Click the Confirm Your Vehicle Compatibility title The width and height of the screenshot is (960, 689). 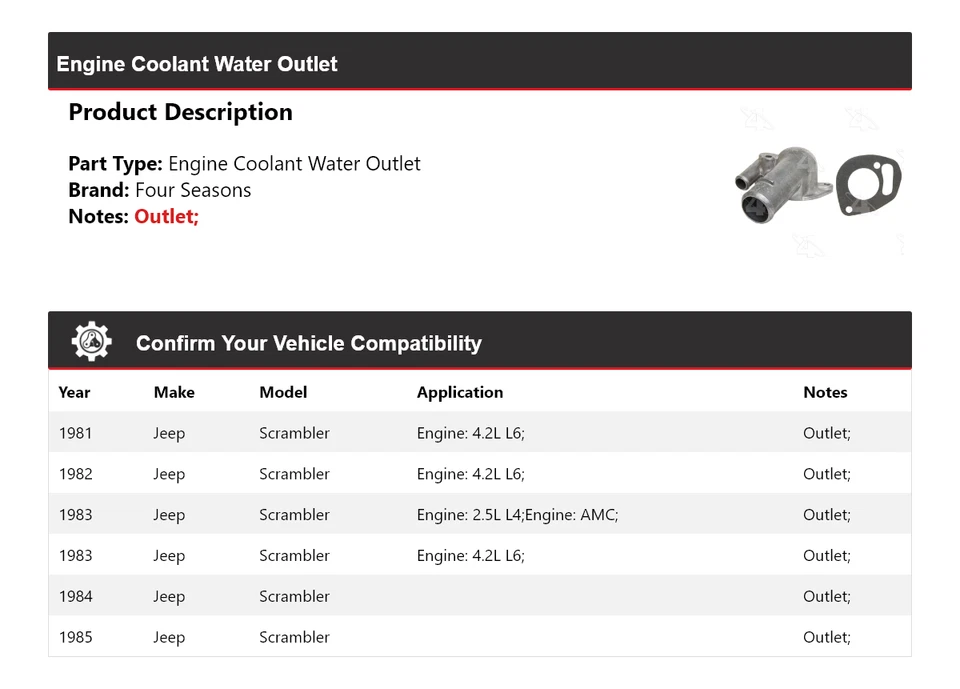pyautogui.click(x=308, y=343)
